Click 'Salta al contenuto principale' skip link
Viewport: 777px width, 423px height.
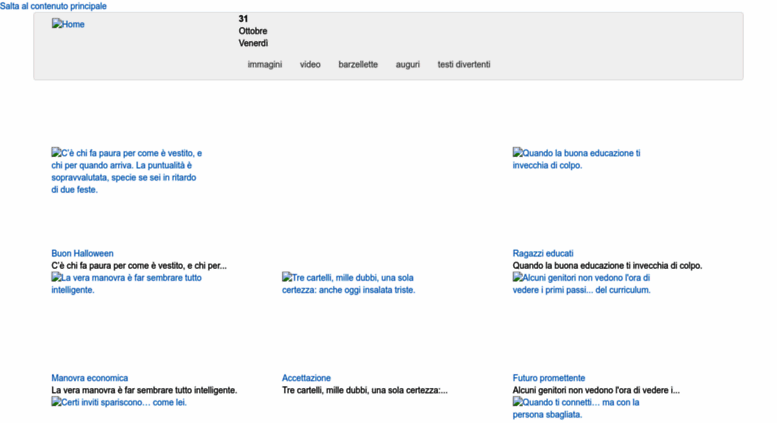(x=53, y=6)
